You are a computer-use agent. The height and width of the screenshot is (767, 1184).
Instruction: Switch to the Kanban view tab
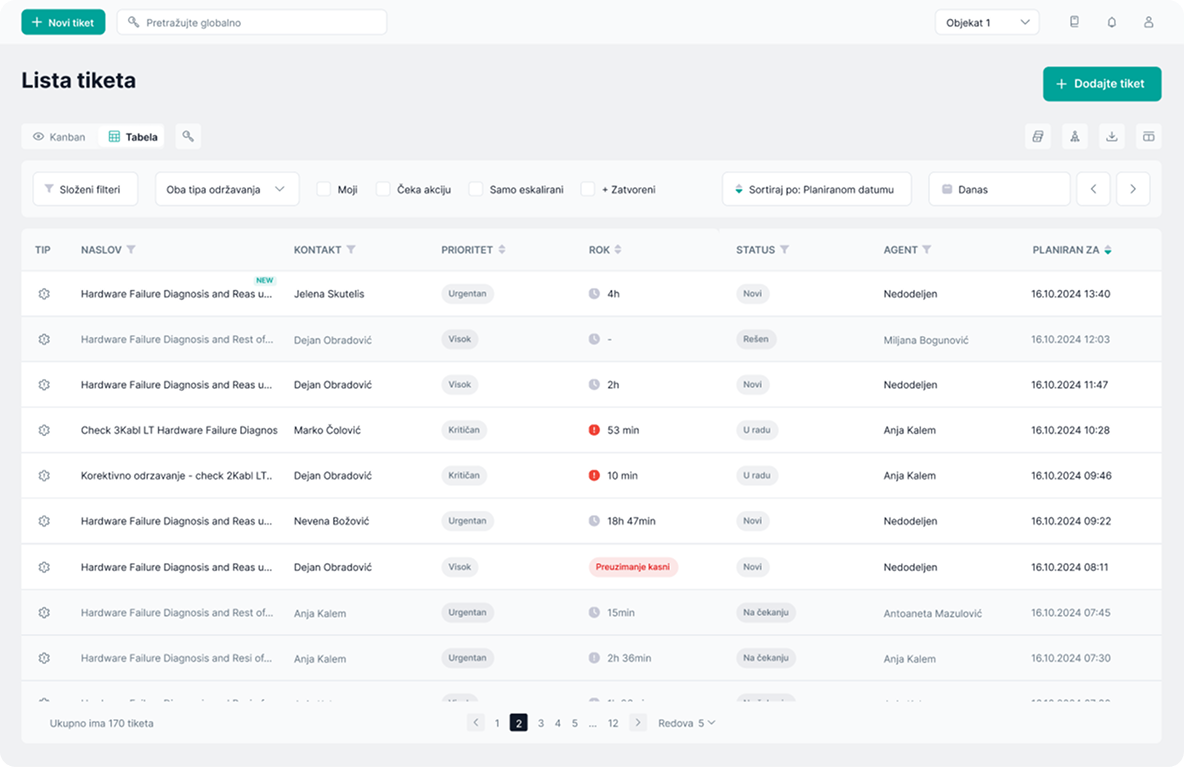pos(60,137)
